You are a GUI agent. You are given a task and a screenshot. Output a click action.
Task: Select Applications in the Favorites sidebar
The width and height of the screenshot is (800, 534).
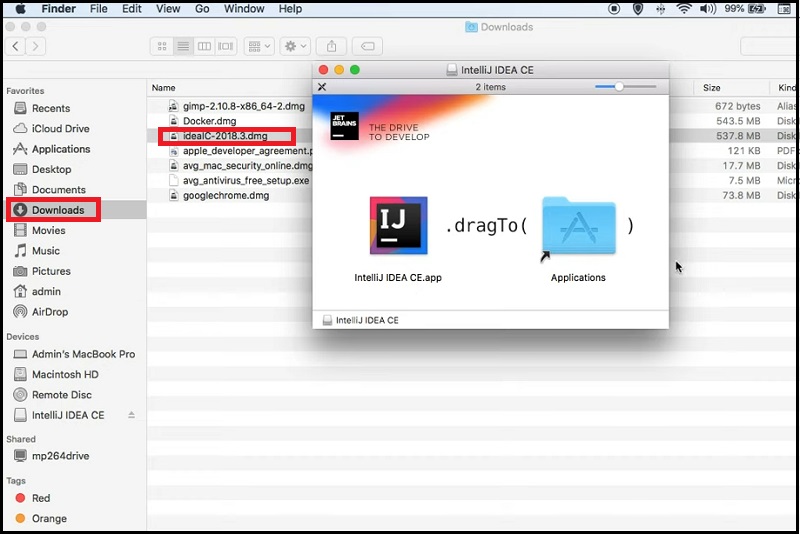(x=60, y=149)
